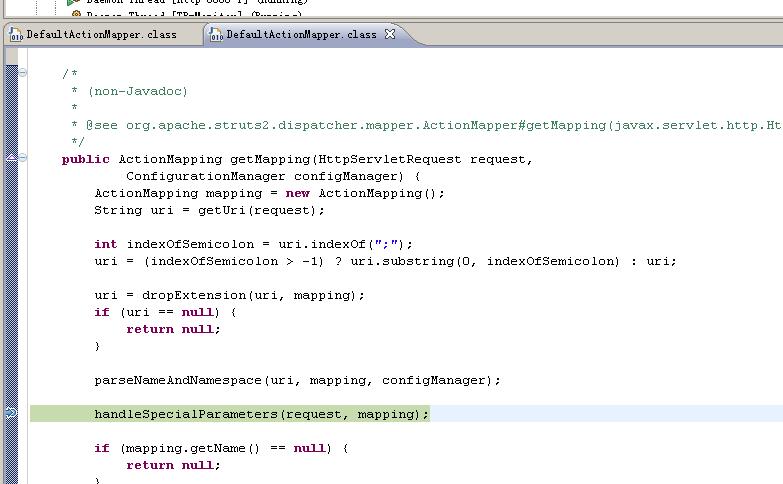The width and height of the screenshot is (783, 484).
Task: Click class file icon on active DefaultActionMapper tab
Action: point(216,34)
